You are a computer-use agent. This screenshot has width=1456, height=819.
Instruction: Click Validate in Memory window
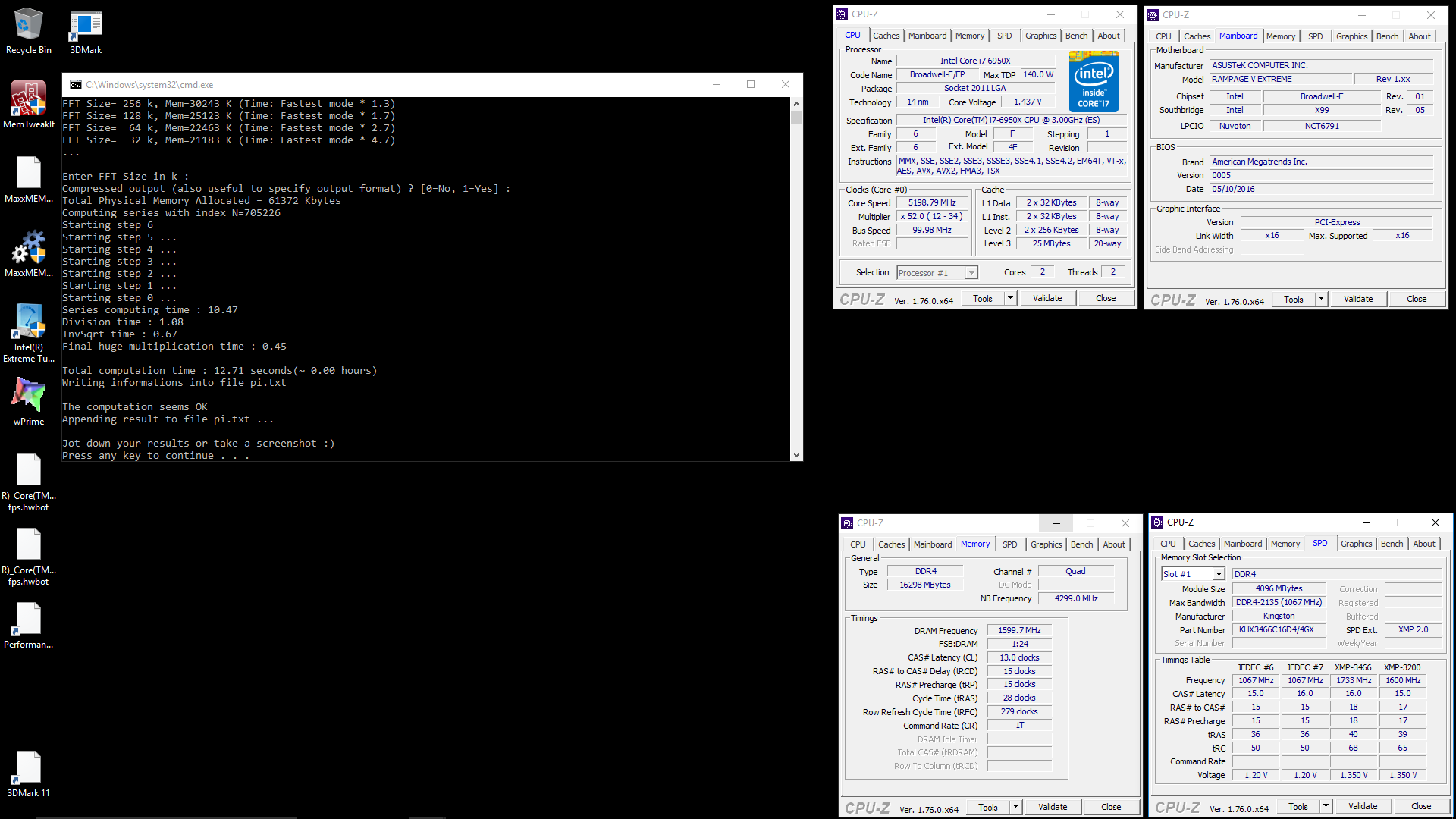(x=1053, y=808)
